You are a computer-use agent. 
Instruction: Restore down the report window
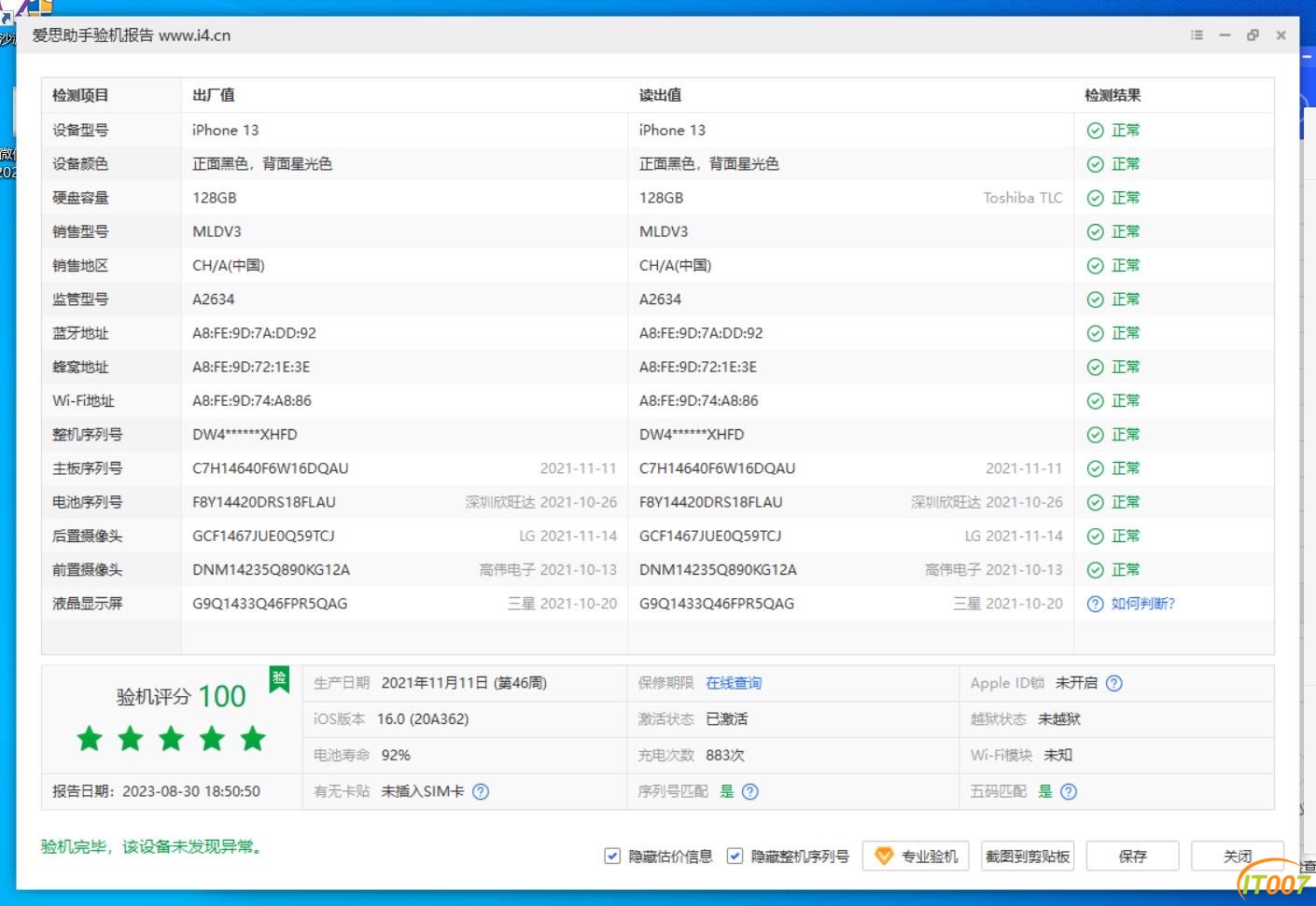pyautogui.click(x=1253, y=35)
